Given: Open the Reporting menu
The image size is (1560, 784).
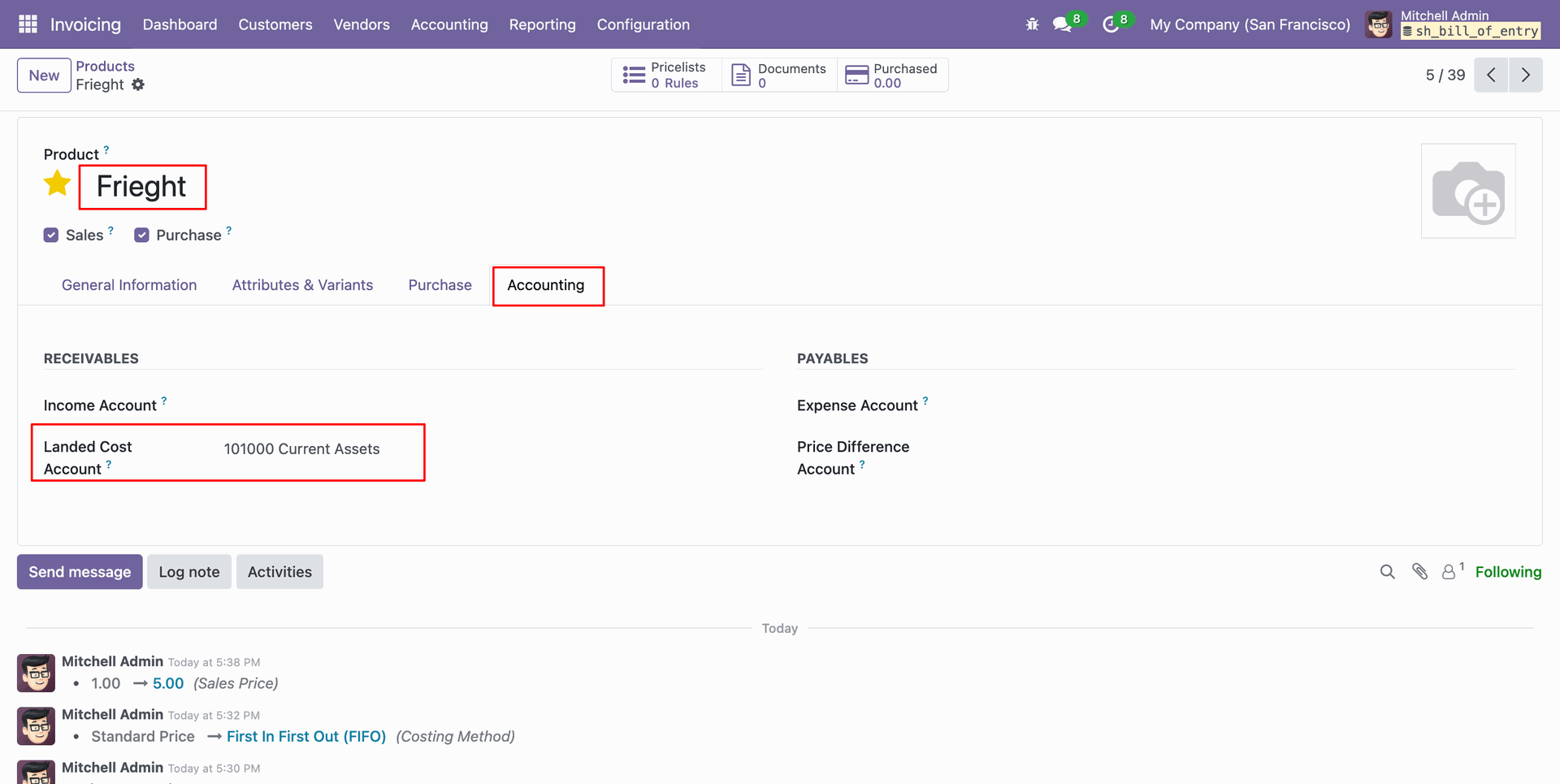Looking at the screenshot, I should pyautogui.click(x=542, y=24).
